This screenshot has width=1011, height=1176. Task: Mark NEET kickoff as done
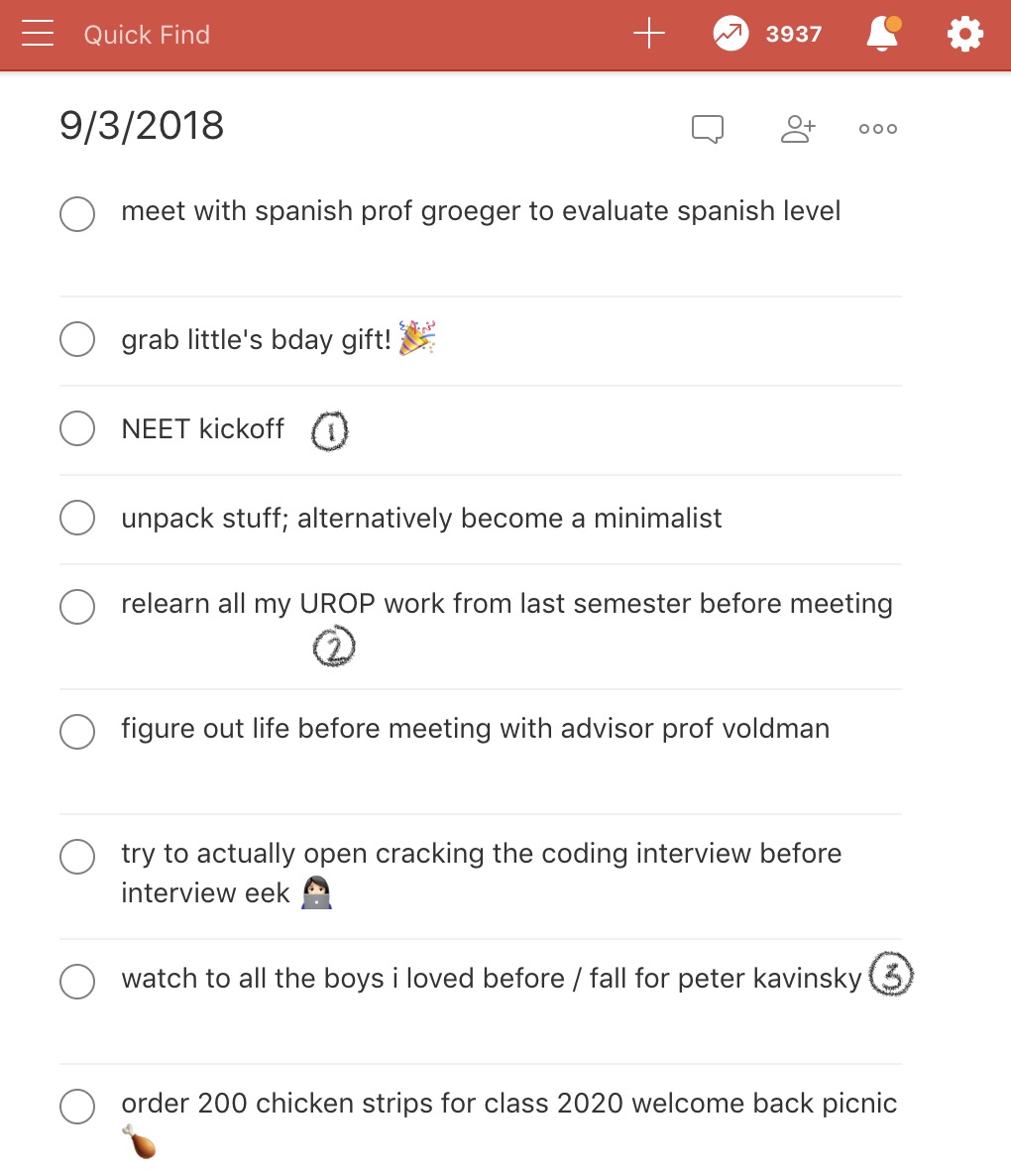point(77,428)
